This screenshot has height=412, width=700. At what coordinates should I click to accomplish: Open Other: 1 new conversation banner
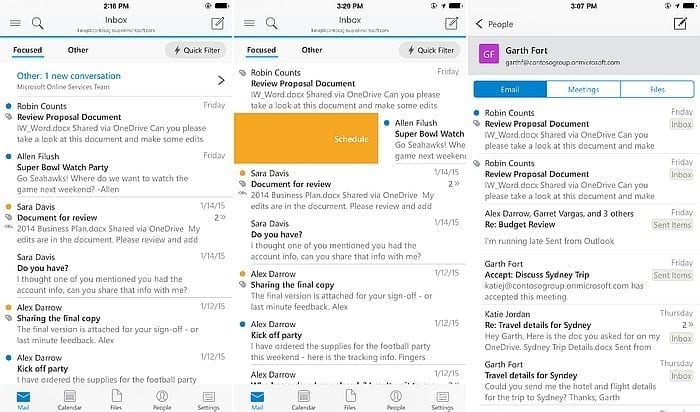[x=116, y=81]
